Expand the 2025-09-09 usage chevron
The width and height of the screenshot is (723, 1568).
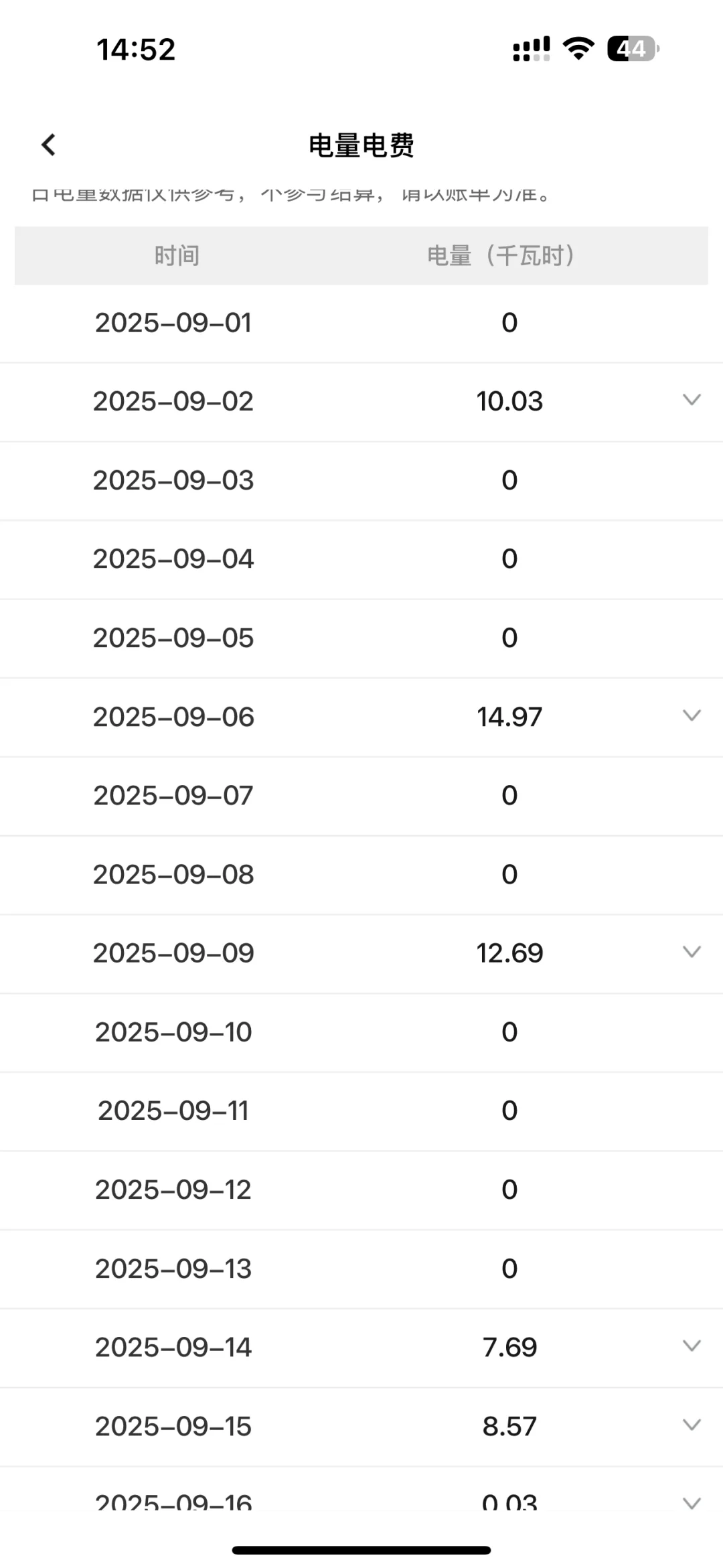coord(691,952)
